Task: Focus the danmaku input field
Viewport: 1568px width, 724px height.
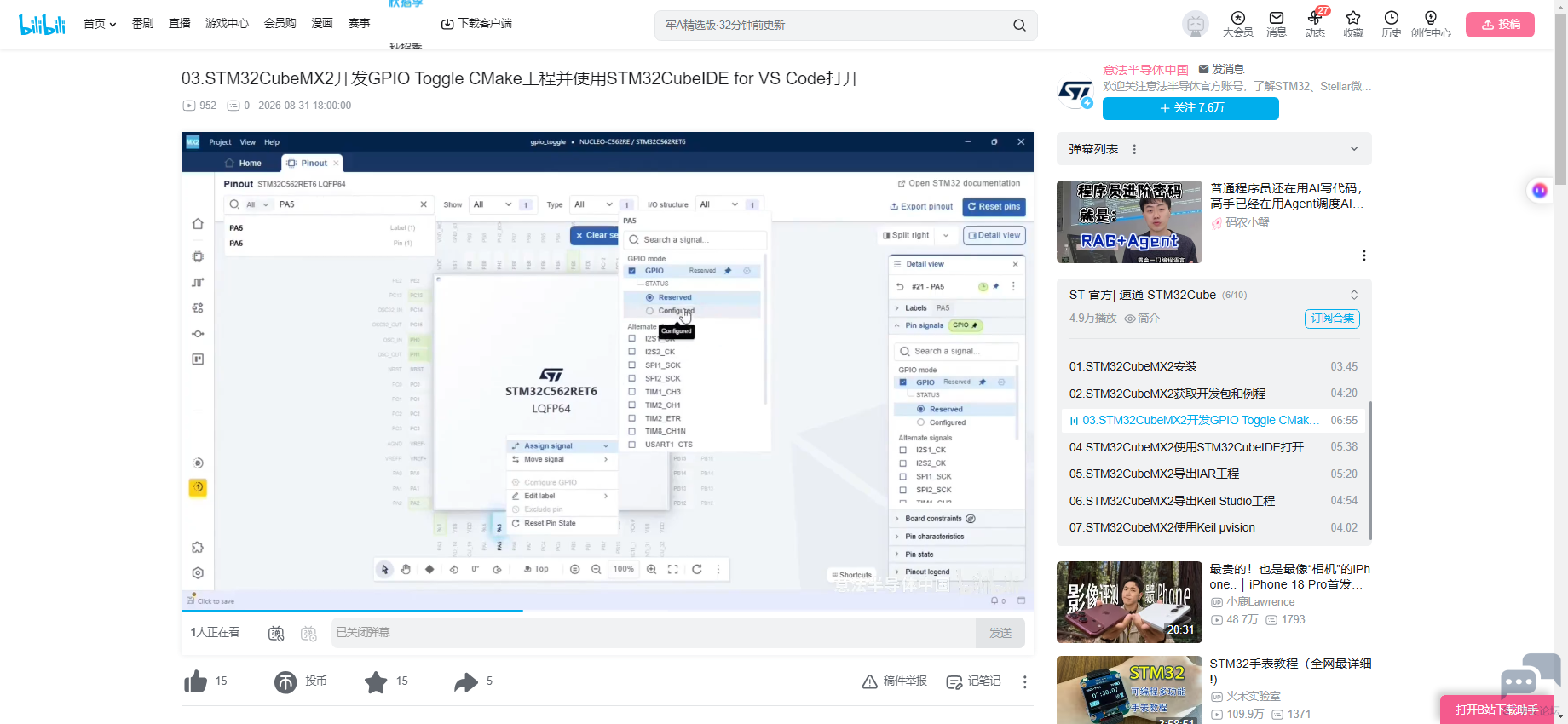Action: tap(653, 633)
